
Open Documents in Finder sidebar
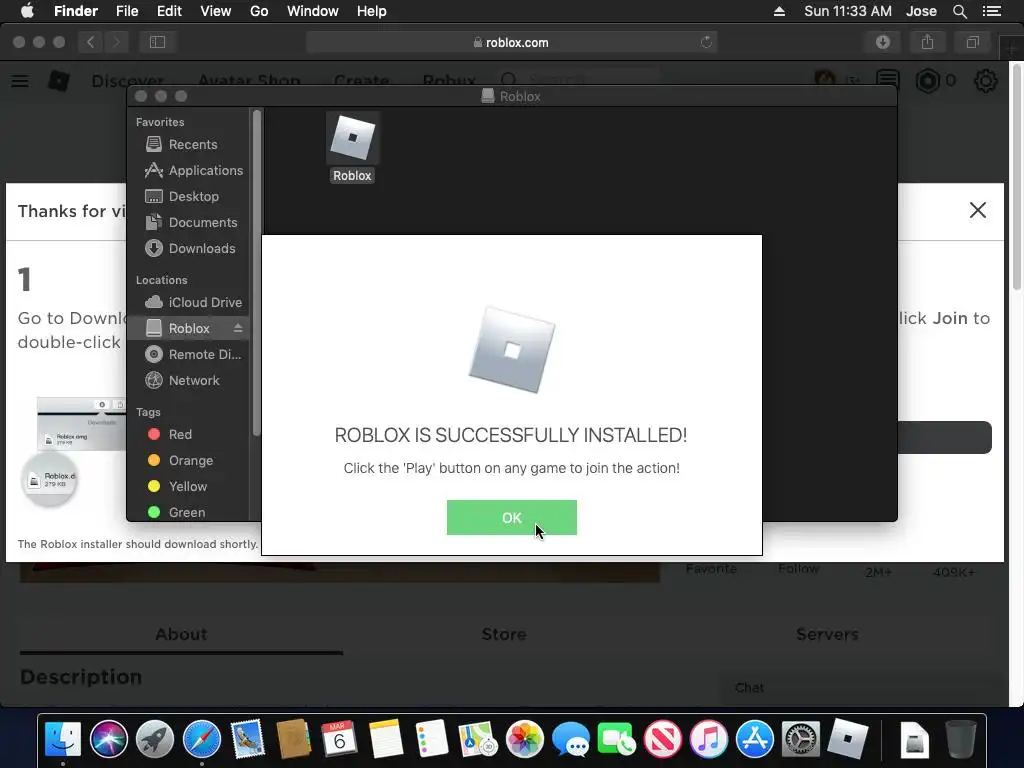click(191, 223)
